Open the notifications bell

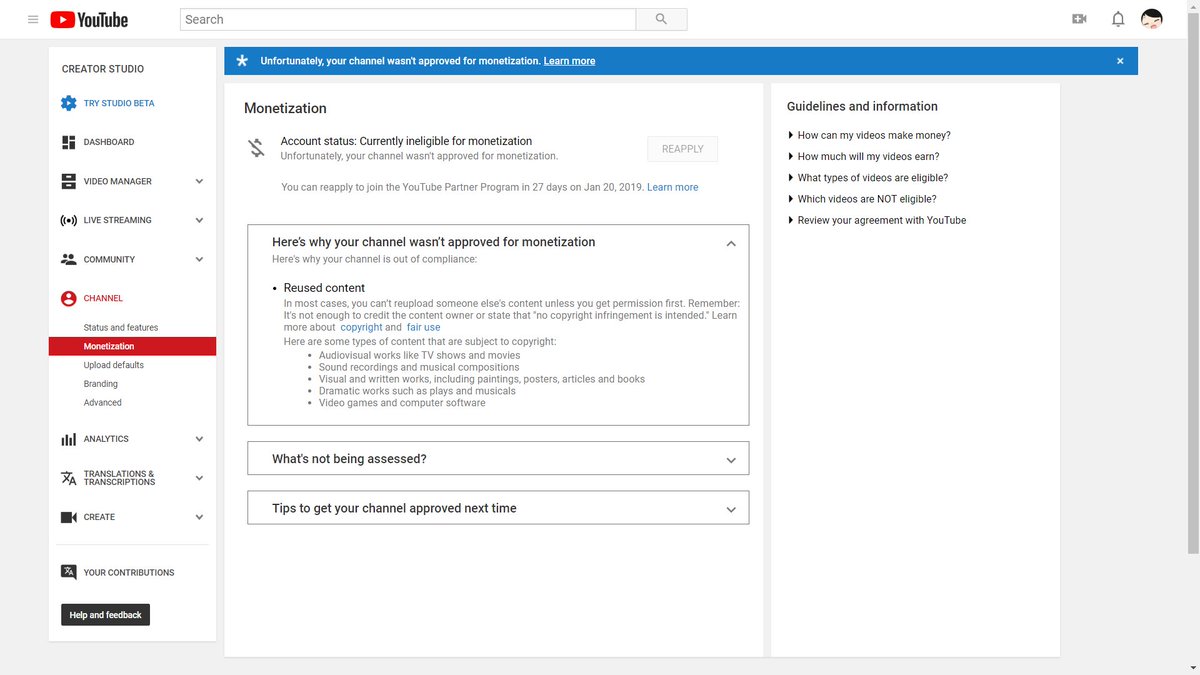[1118, 19]
